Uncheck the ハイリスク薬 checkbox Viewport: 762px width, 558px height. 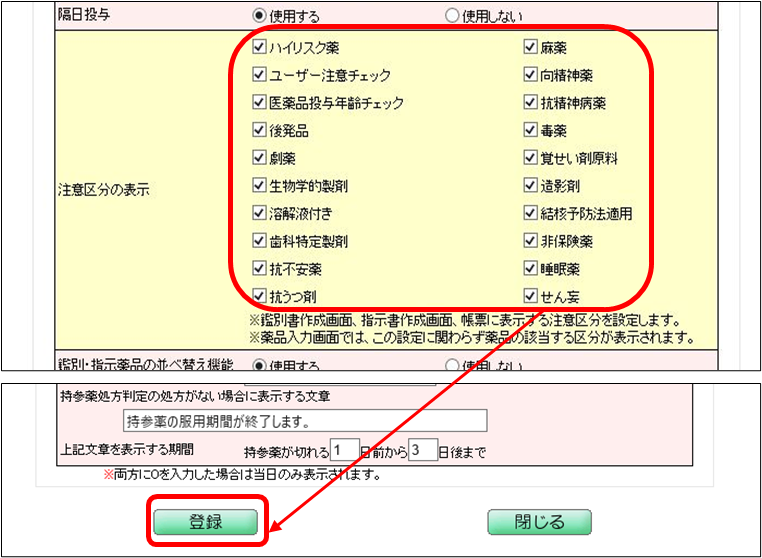(x=260, y=47)
